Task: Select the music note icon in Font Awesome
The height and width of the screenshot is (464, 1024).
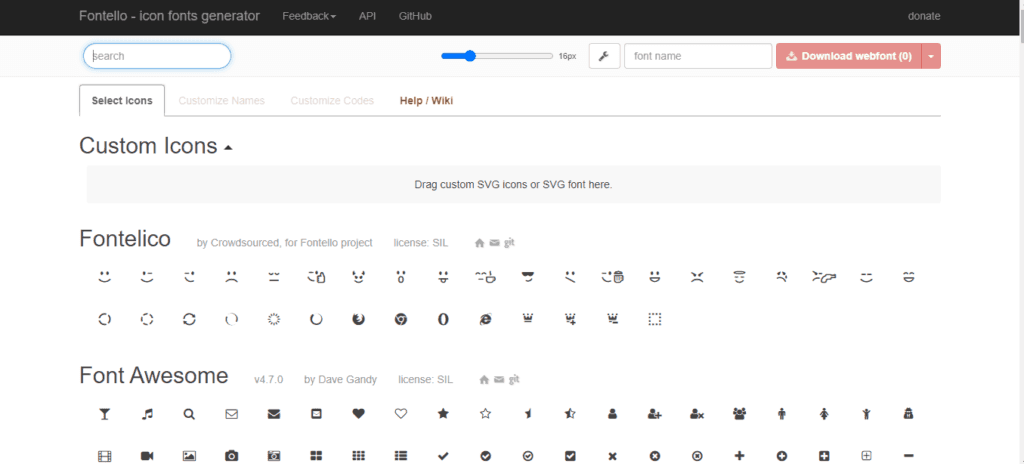Action: pyautogui.click(x=147, y=414)
